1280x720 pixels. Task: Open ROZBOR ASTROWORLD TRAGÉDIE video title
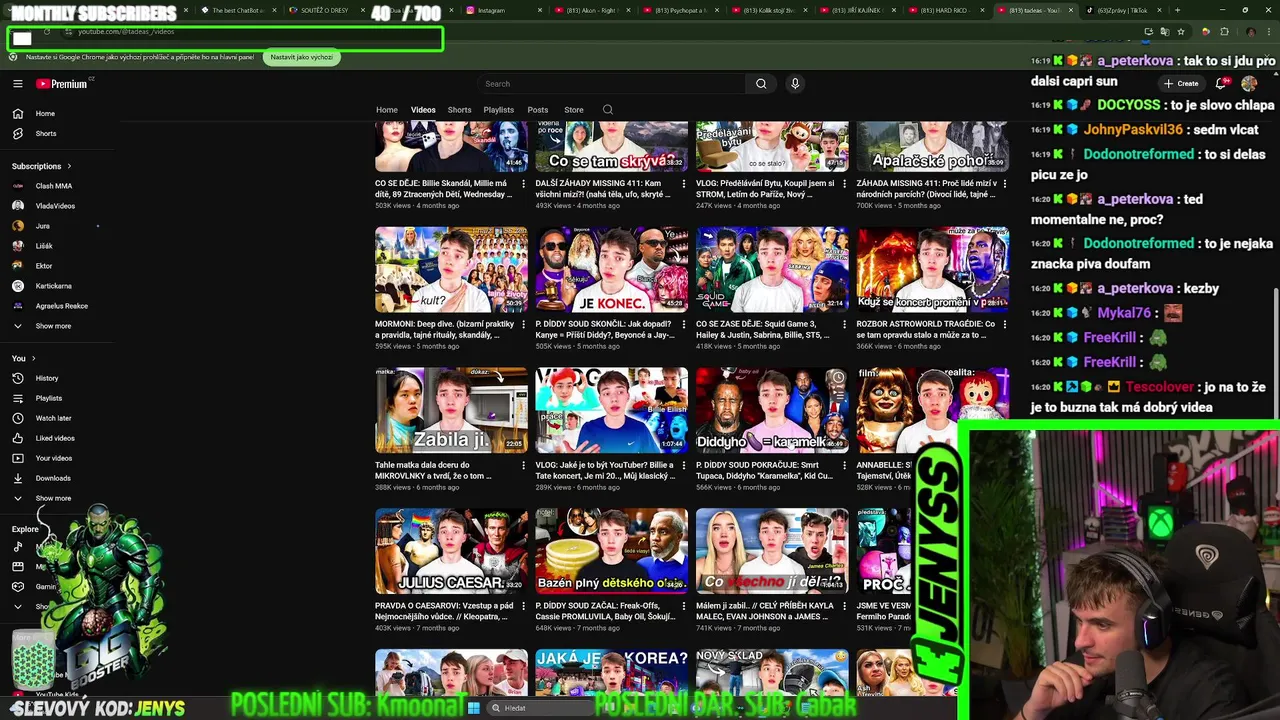pos(926,330)
